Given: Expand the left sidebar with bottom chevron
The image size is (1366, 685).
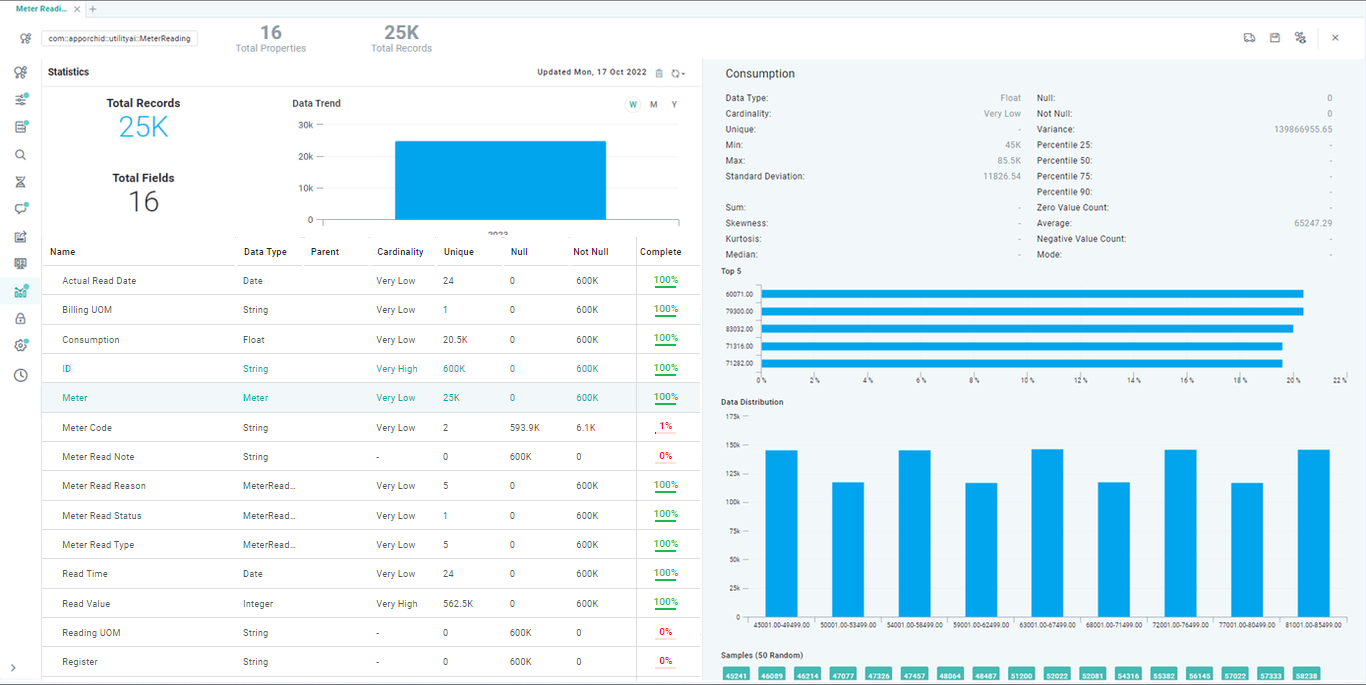Looking at the screenshot, I should [13, 668].
